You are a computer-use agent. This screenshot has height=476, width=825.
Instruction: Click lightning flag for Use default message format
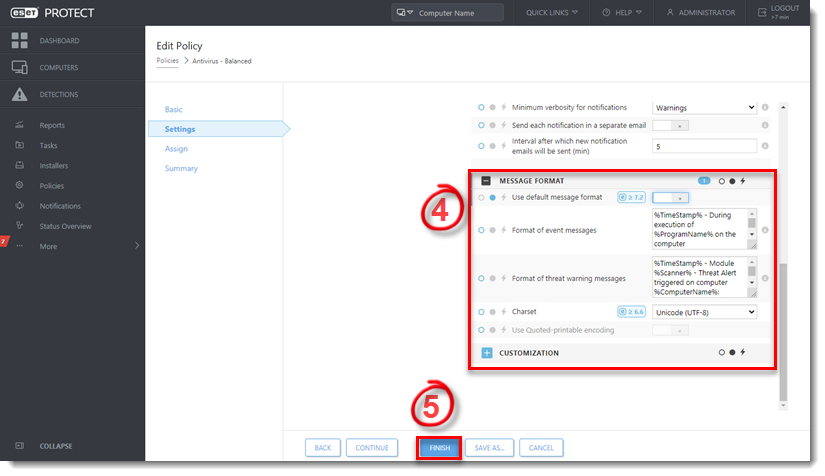[504, 198]
